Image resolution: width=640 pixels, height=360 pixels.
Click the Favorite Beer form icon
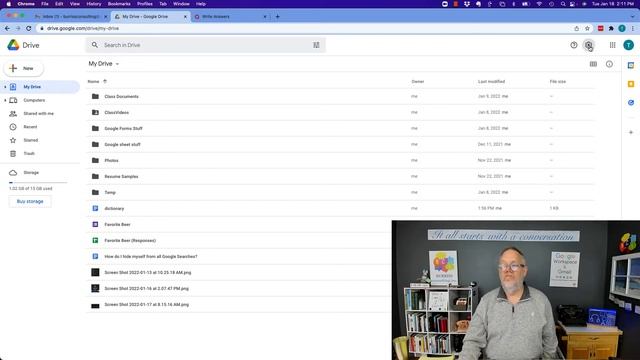(95, 224)
